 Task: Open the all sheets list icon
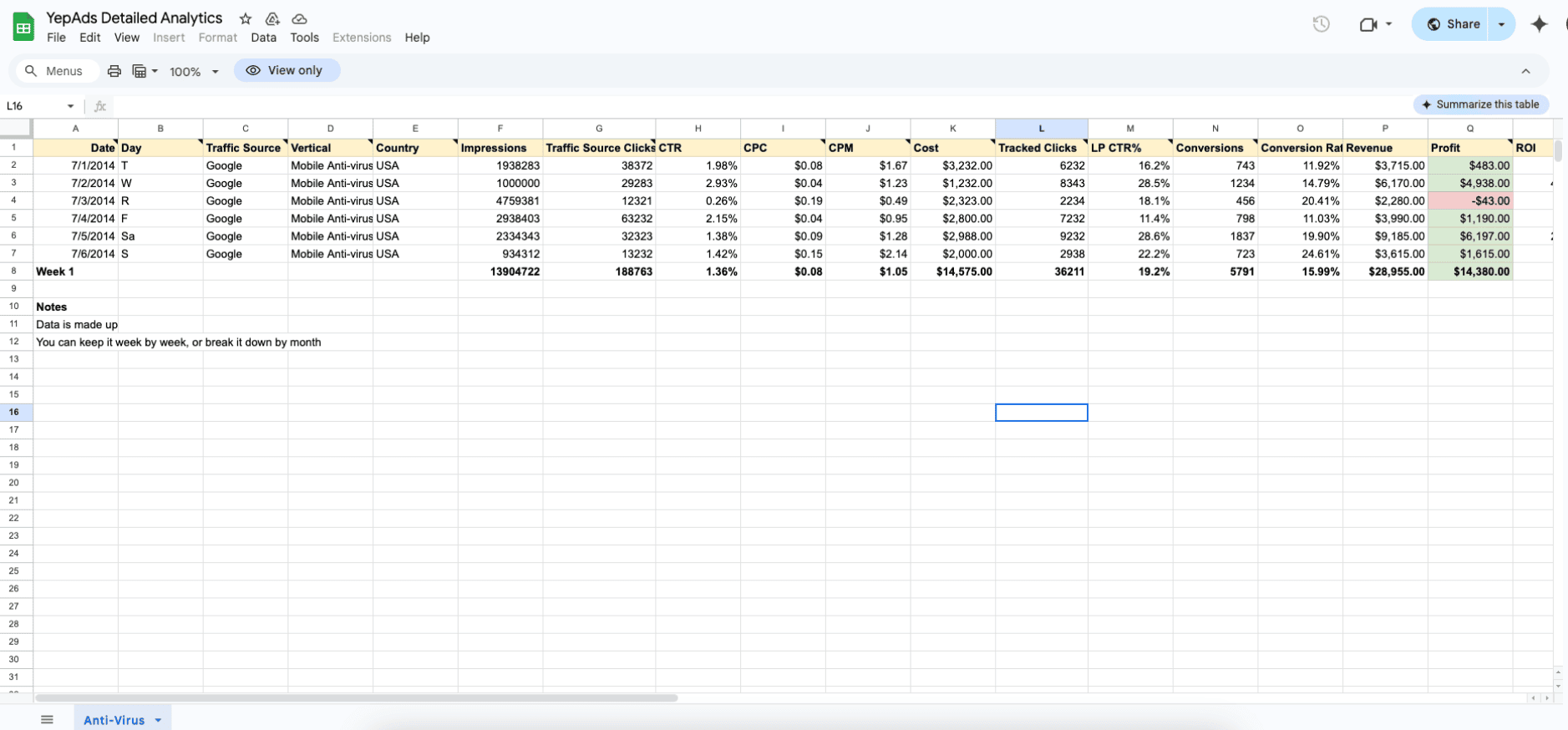pos(47,719)
